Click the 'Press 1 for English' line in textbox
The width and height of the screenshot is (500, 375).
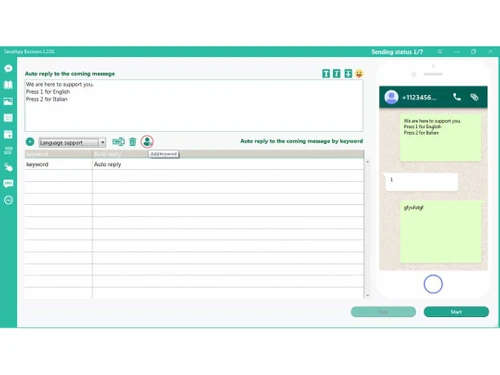[48, 92]
